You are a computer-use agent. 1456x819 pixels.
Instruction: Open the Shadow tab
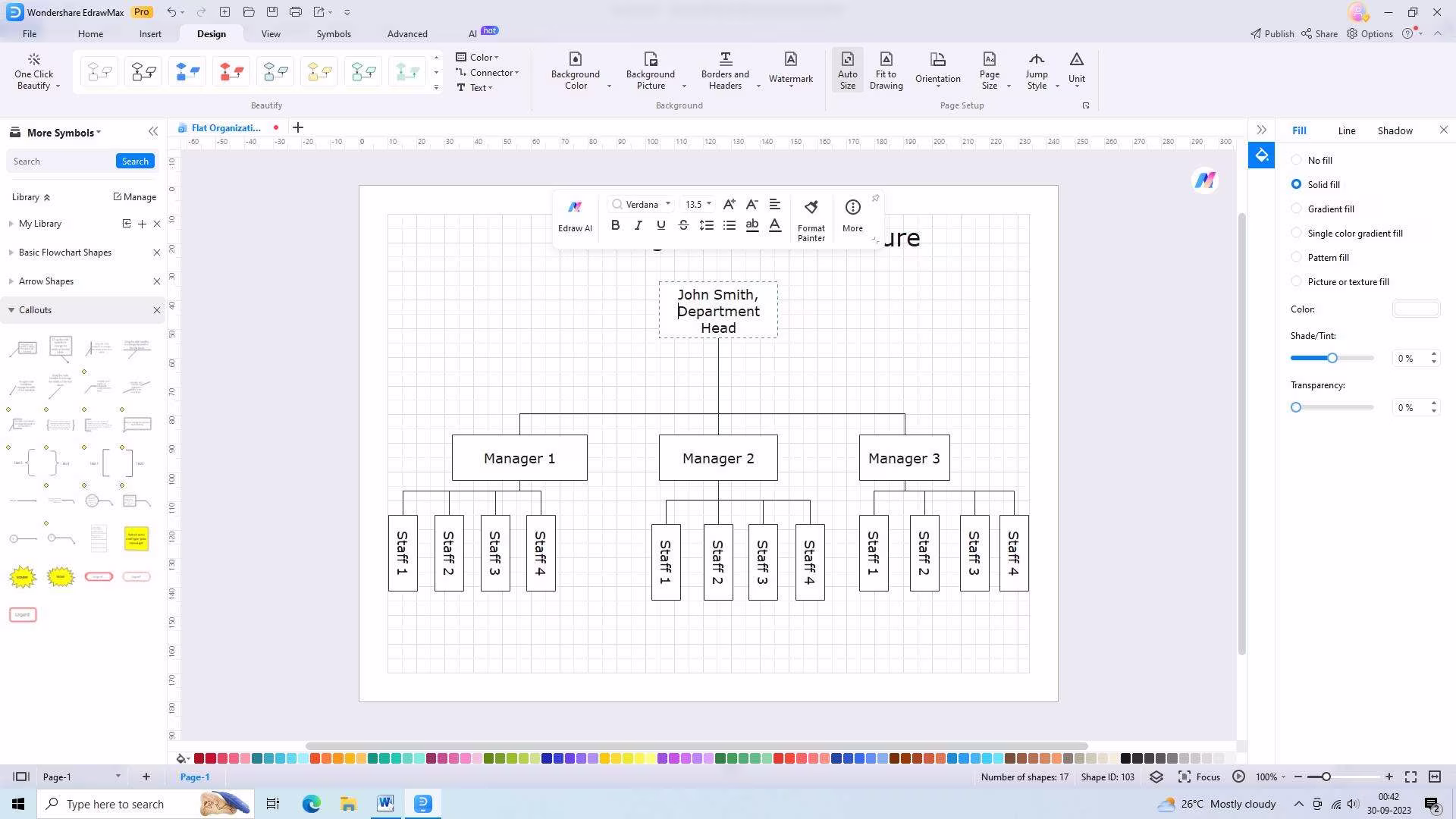coord(1395,130)
